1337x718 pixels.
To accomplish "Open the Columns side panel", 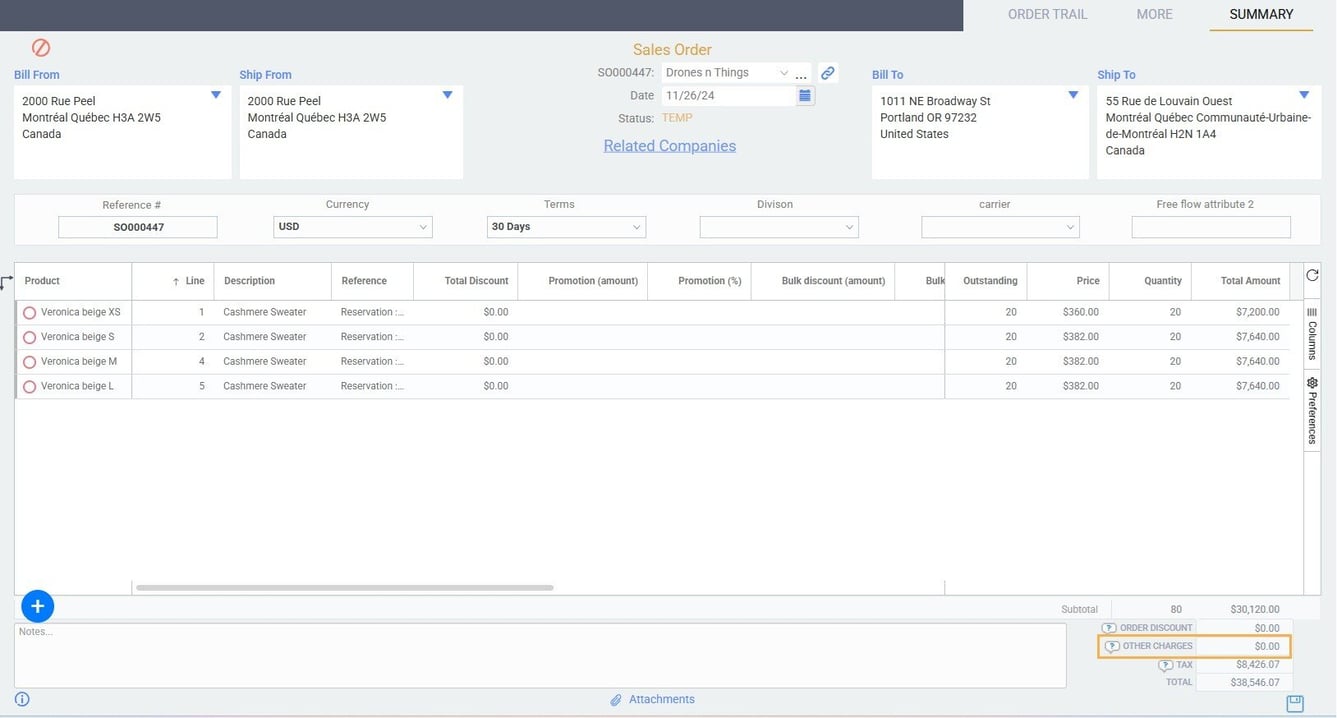I will (x=1312, y=334).
